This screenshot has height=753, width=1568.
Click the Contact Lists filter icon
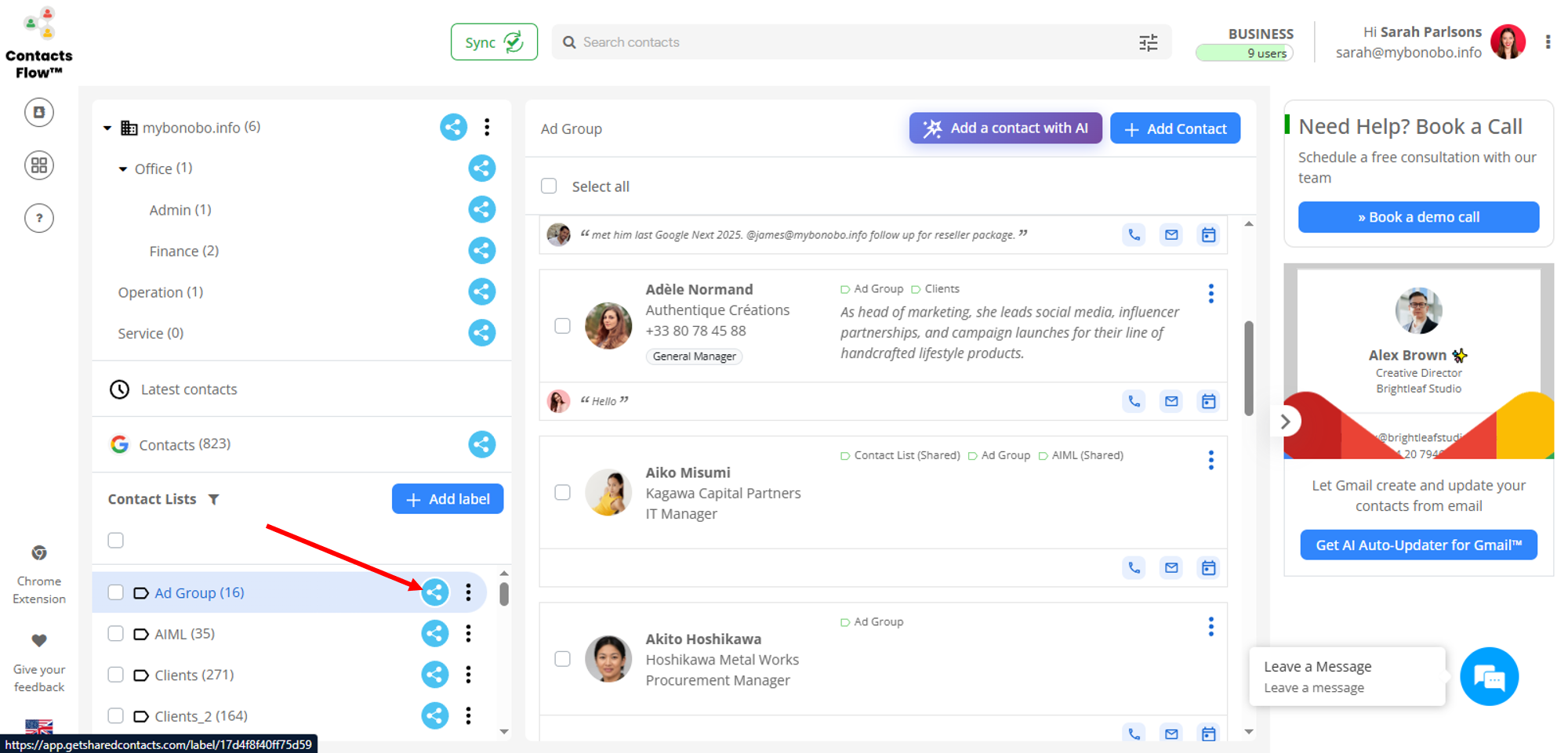pos(214,499)
